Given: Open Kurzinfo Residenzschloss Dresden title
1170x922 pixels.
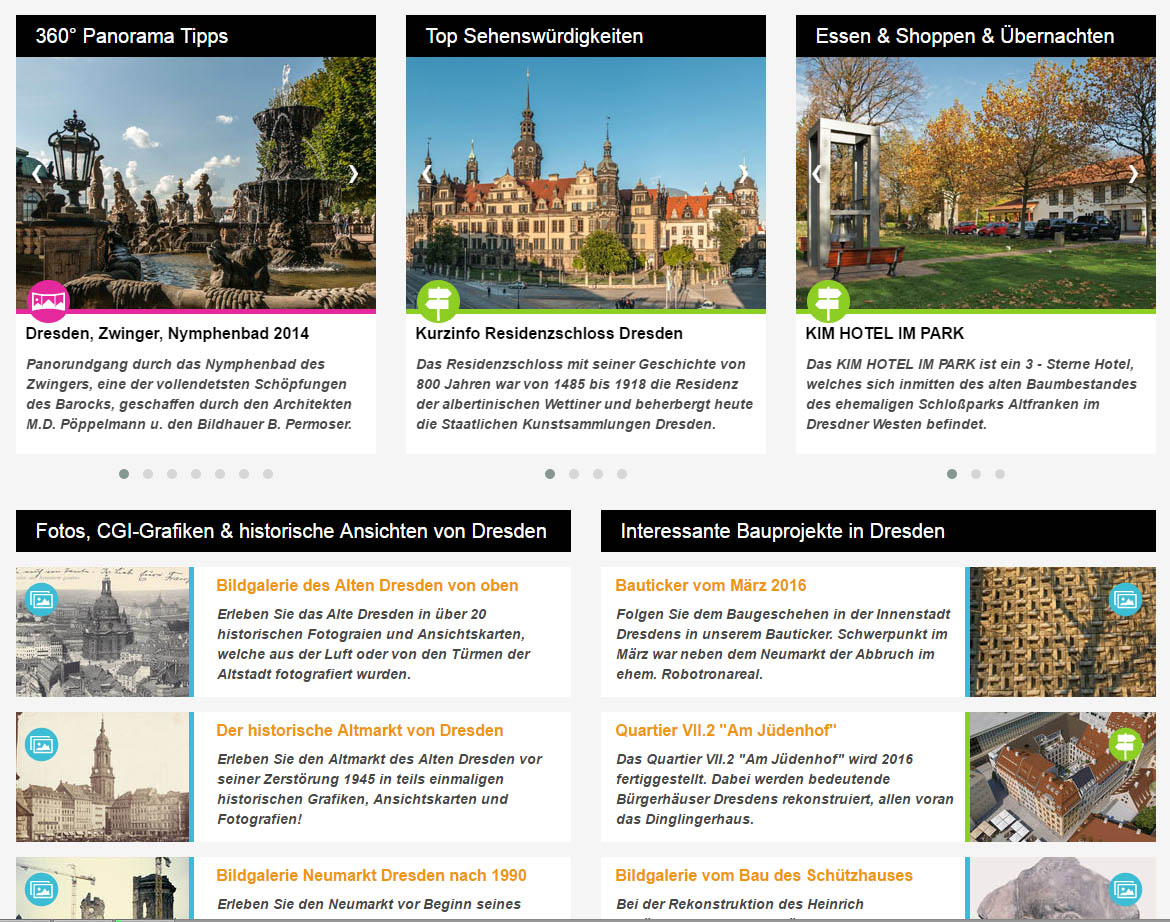Looking at the screenshot, I should pyautogui.click(x=549, y=333).
